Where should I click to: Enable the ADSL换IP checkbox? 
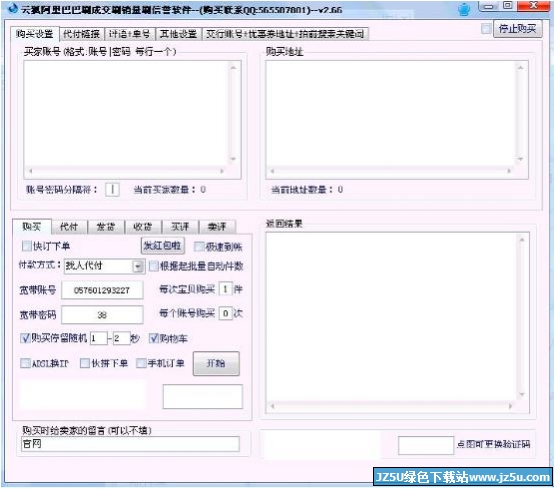25,363
